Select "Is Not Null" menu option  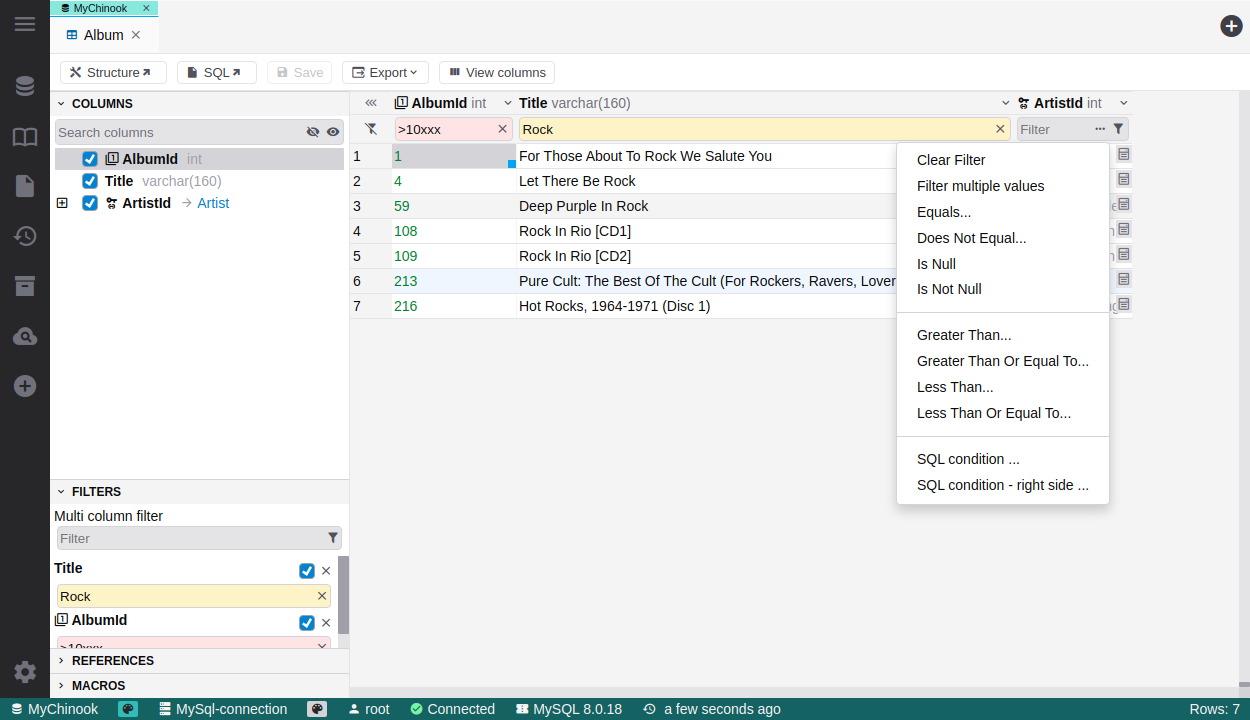[x=949, y=289]
